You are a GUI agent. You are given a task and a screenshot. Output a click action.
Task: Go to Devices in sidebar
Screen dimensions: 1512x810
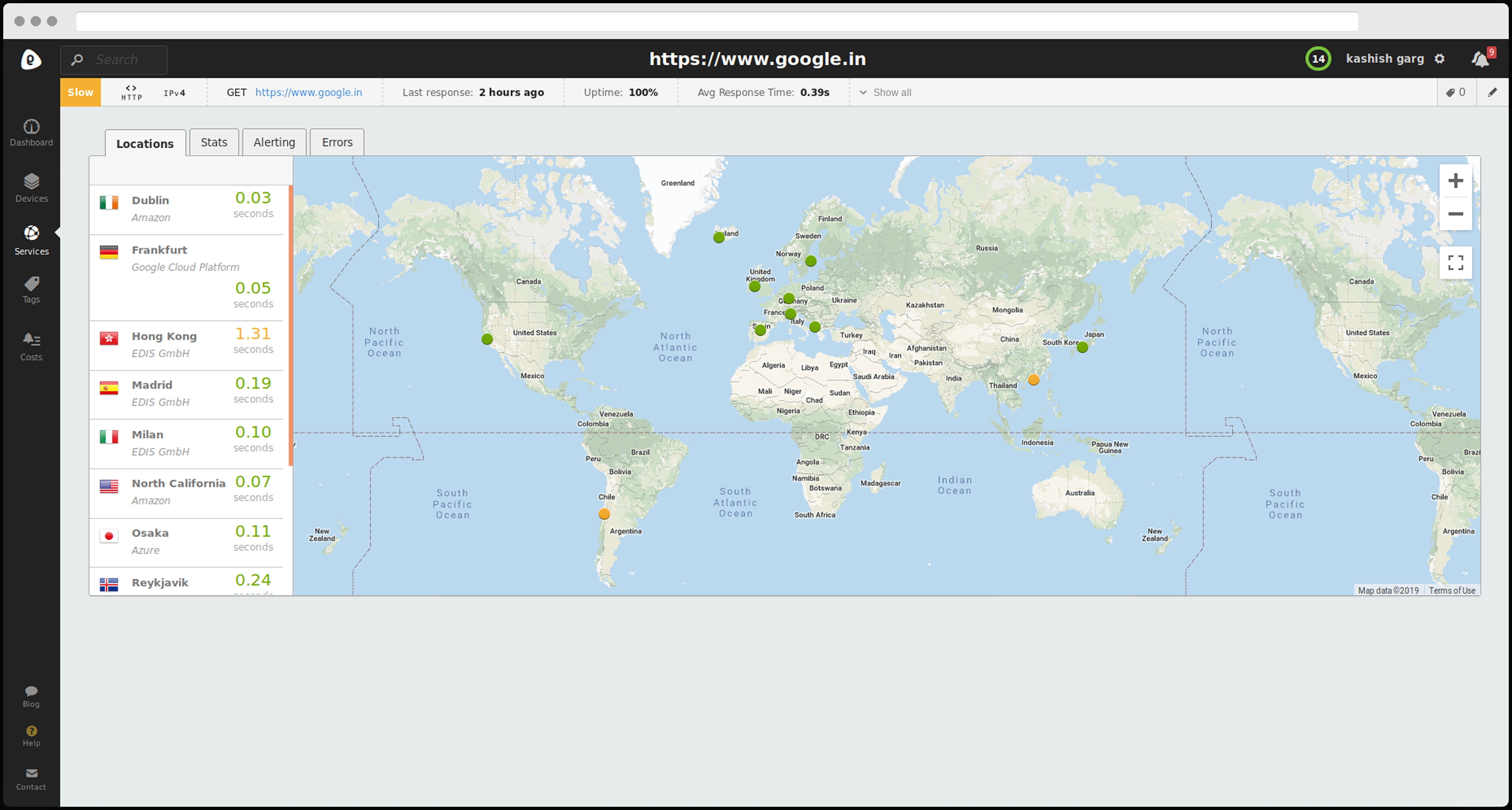tap(31, 187)
